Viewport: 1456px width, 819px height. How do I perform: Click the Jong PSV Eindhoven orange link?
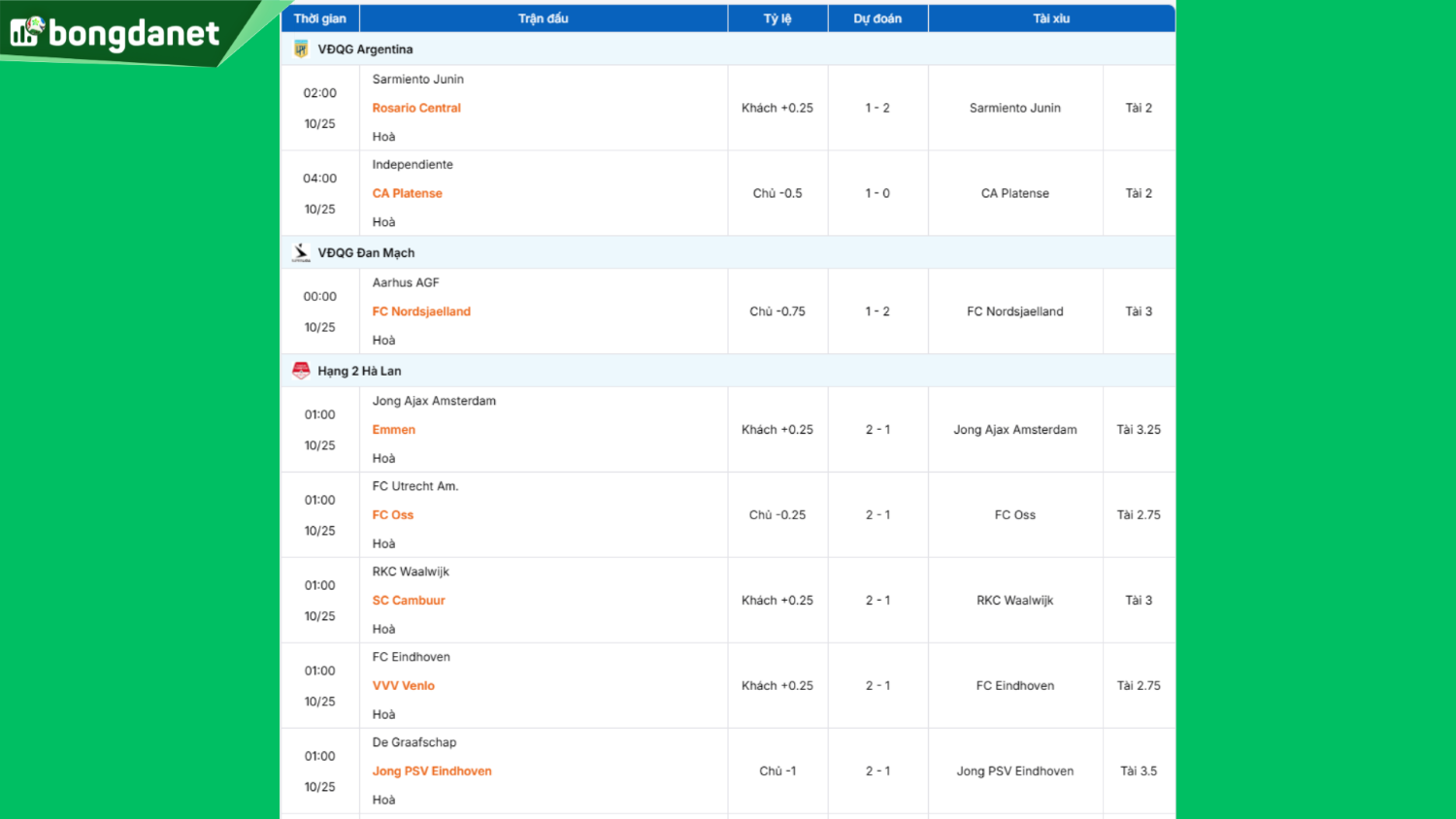(x=432, y=771)
